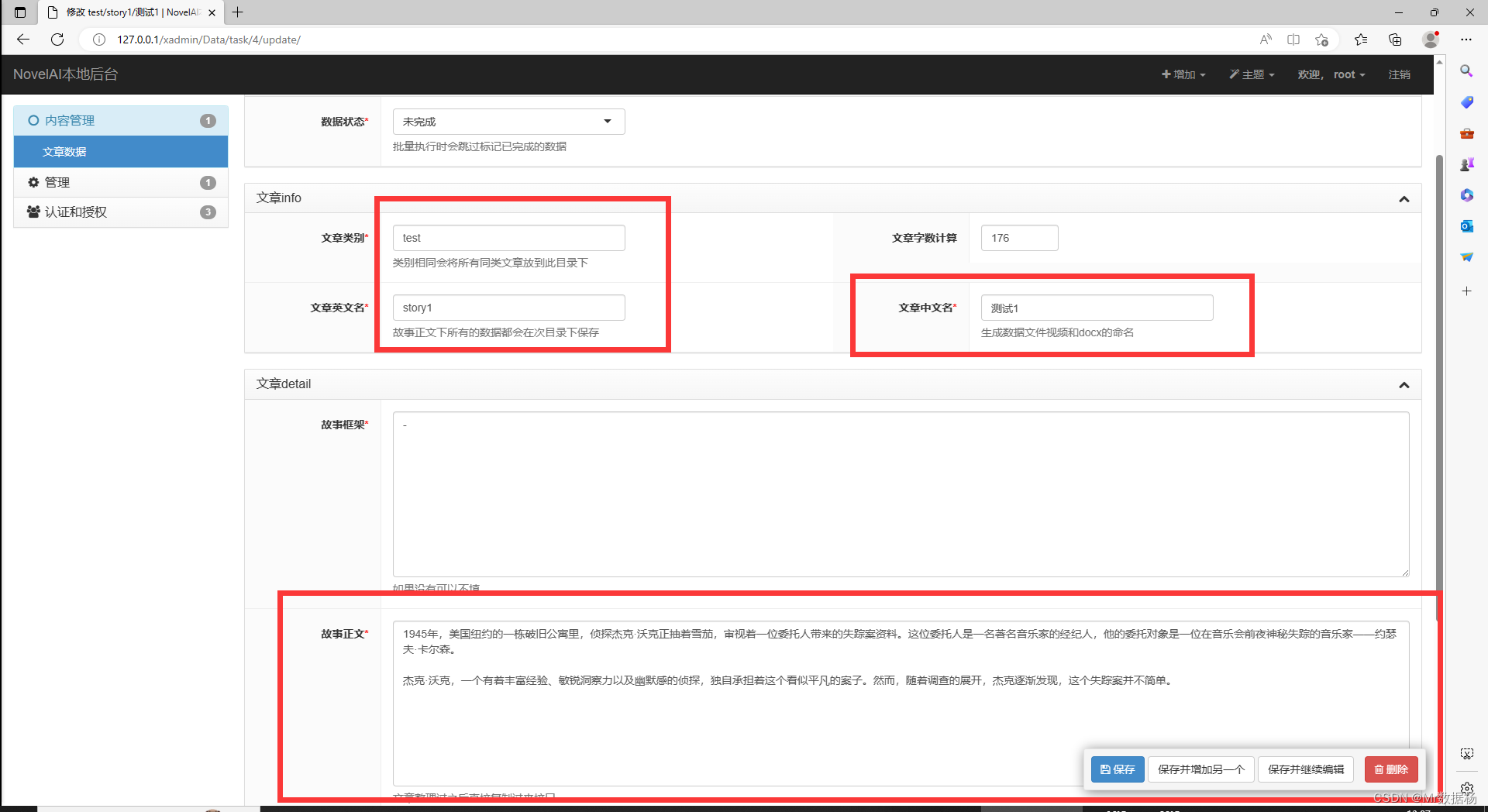Open the sidebar tools briefcase
Image resolution: width=1488 pixels, height=812 pixels.
pos(1466,133)
